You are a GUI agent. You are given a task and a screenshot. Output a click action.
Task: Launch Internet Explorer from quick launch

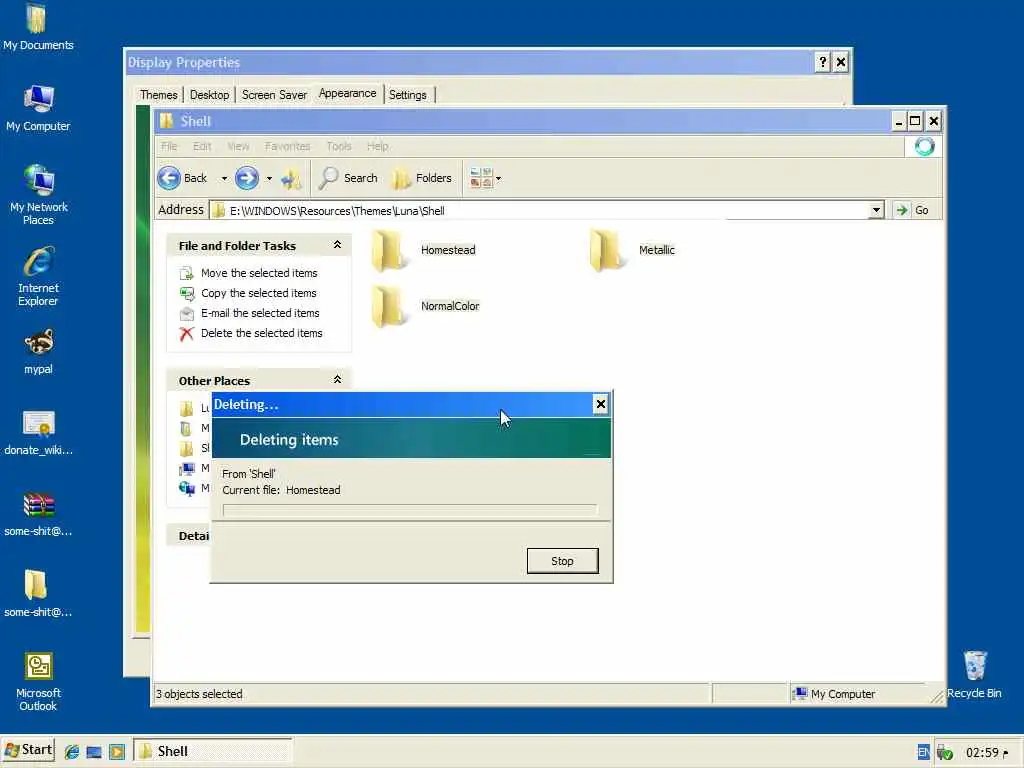[71, 752]
